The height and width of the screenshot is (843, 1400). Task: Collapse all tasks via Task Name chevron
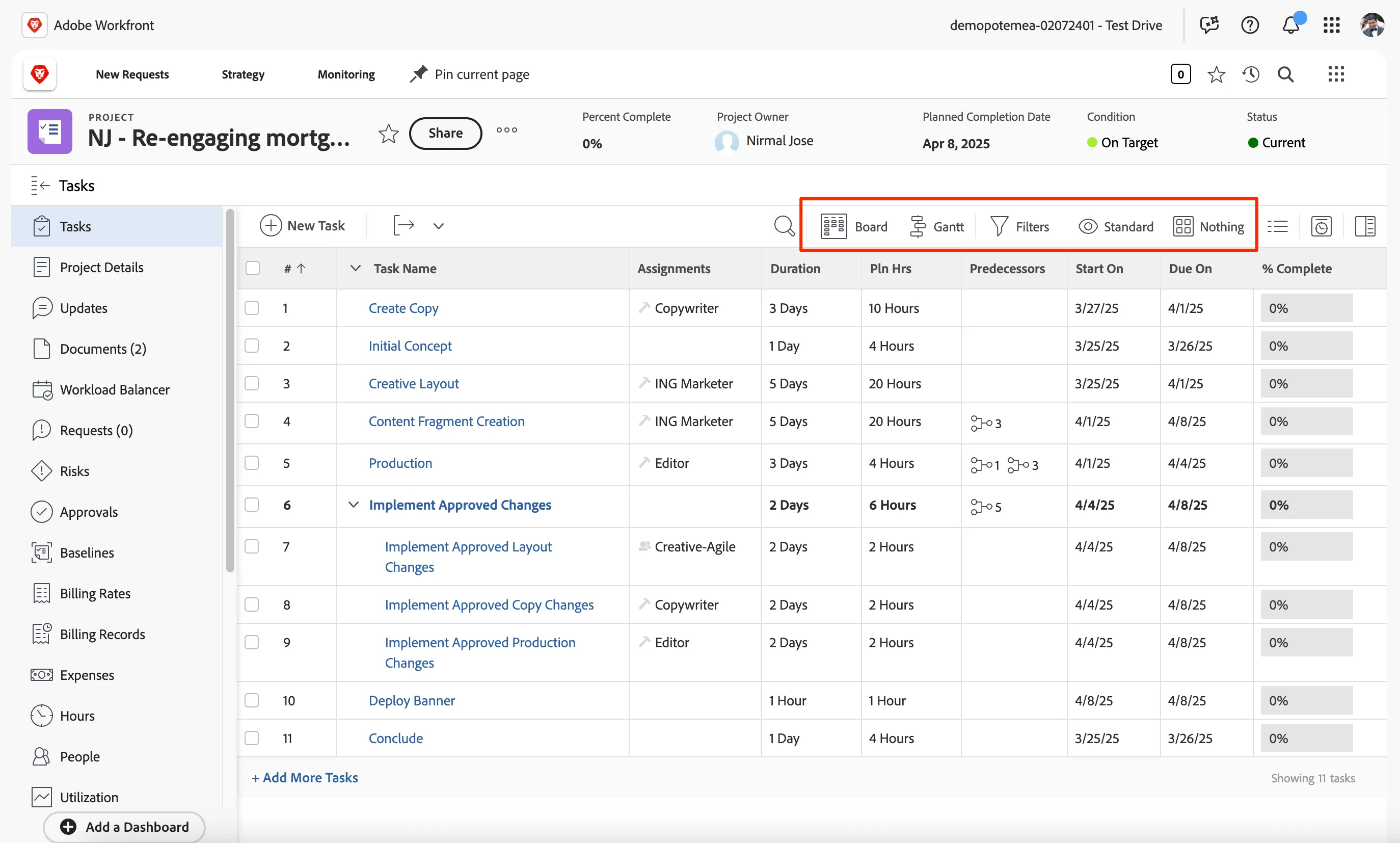pos(356,268)
